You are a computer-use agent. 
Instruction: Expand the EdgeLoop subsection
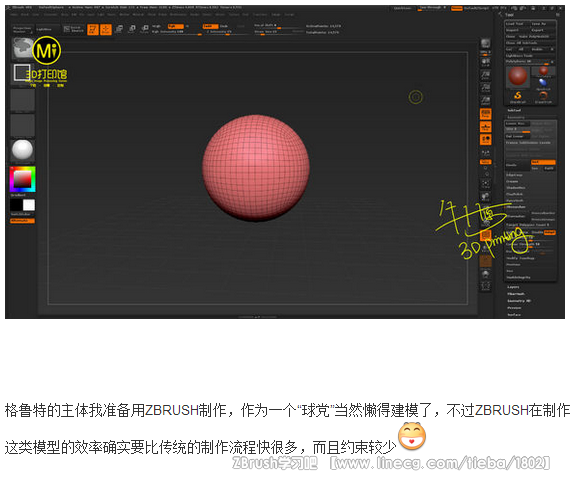[x=514, y=175]
